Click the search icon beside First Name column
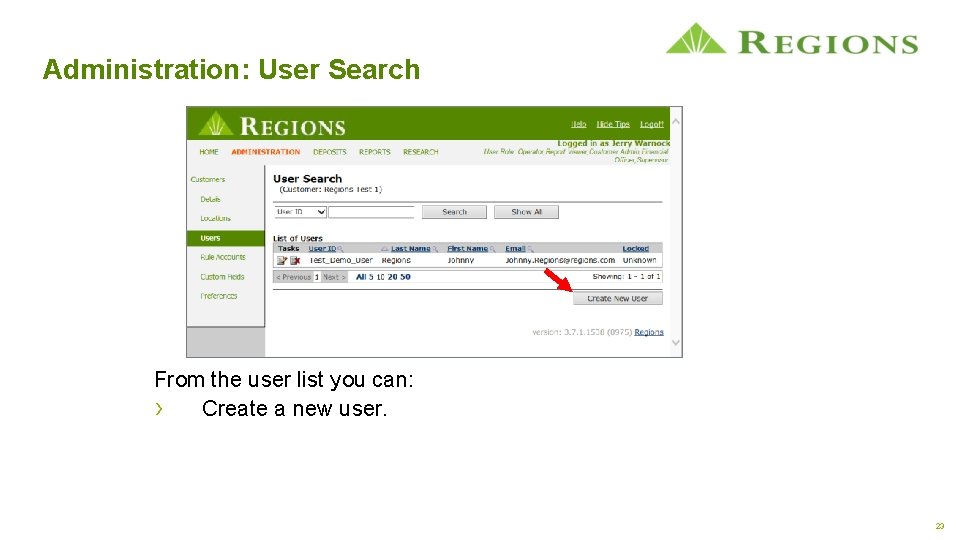This screenshot has width=960, height=540. [492, 249]
